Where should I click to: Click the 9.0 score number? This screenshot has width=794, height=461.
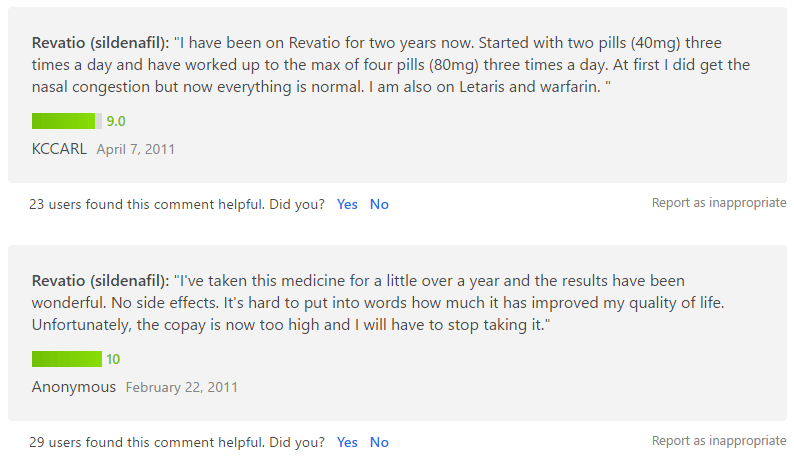pos(116,121)
